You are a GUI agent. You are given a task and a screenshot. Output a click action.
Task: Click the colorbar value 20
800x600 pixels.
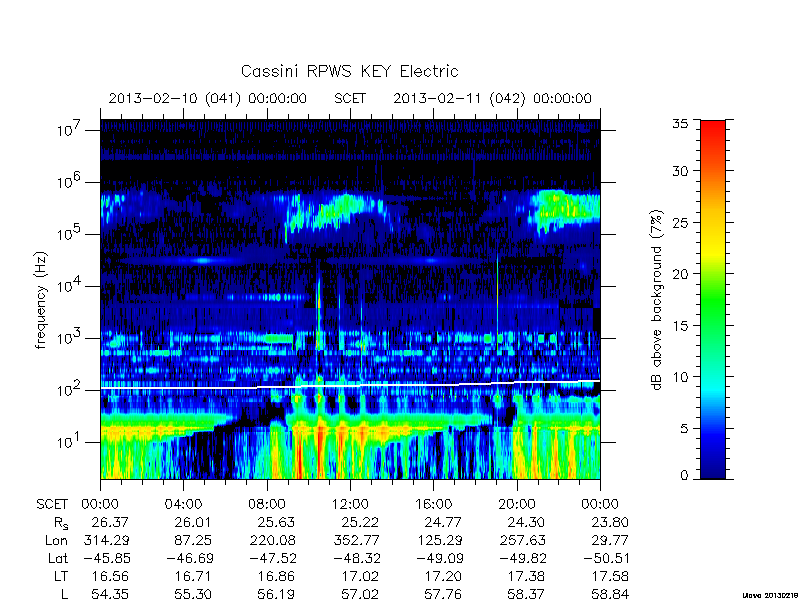680,273
